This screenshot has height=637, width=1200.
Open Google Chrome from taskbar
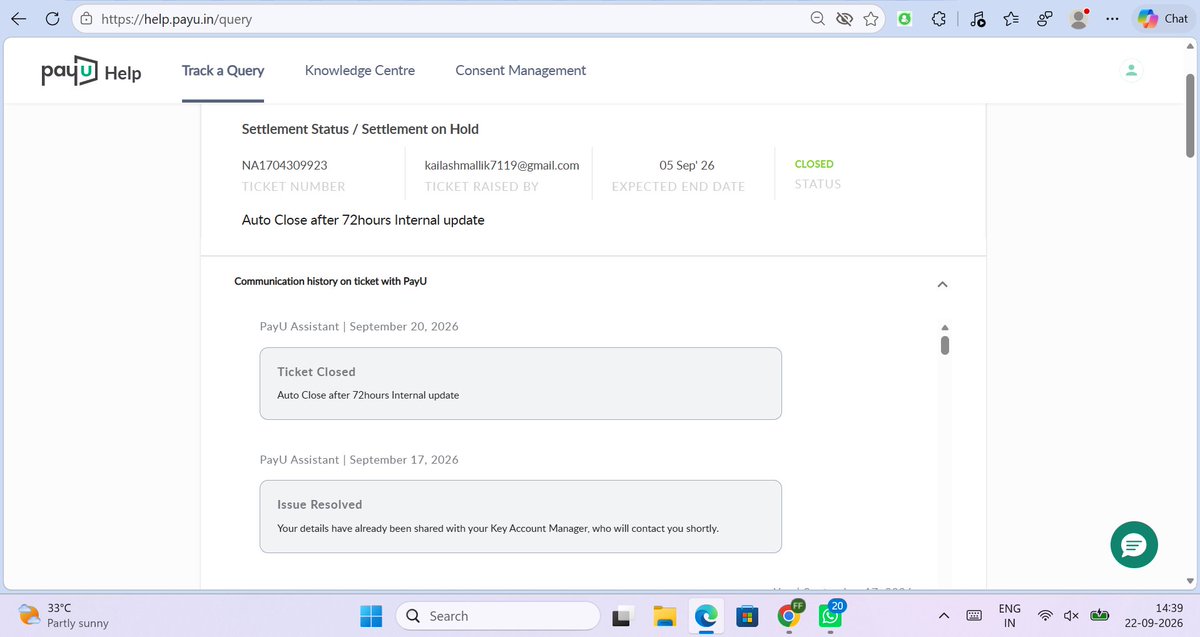(789, 615)
